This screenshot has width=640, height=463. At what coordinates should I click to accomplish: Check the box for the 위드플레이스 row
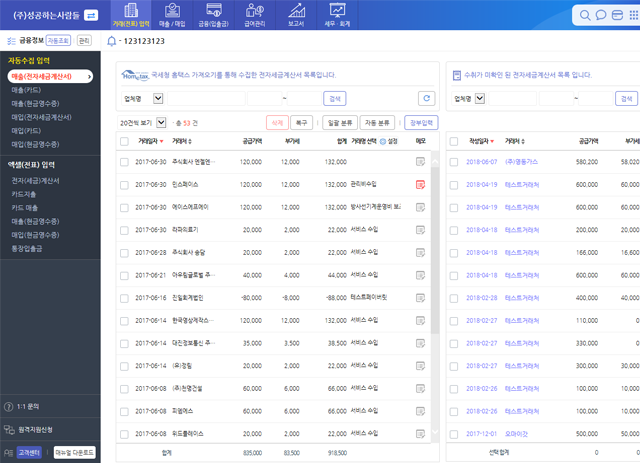click(124, 434)
